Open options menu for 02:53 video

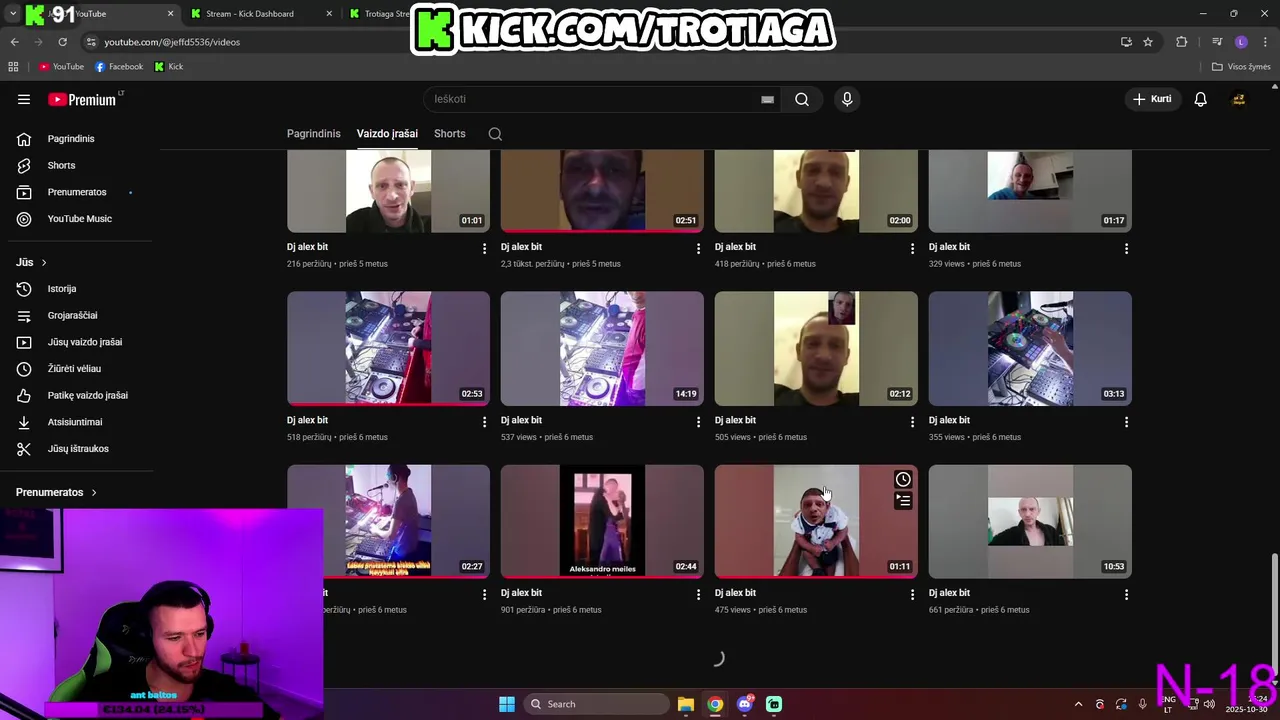pyautogui.click(x=484, y=422)
